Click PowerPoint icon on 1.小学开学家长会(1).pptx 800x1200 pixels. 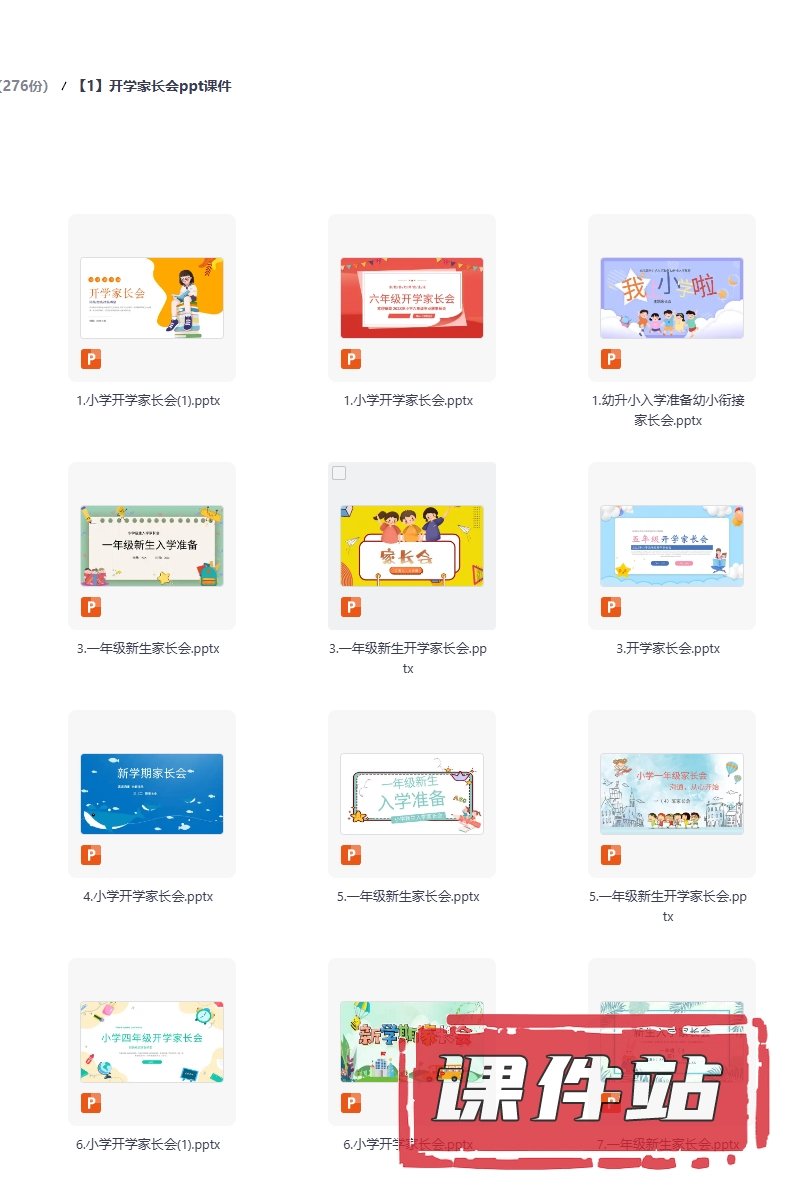(91, 359)
